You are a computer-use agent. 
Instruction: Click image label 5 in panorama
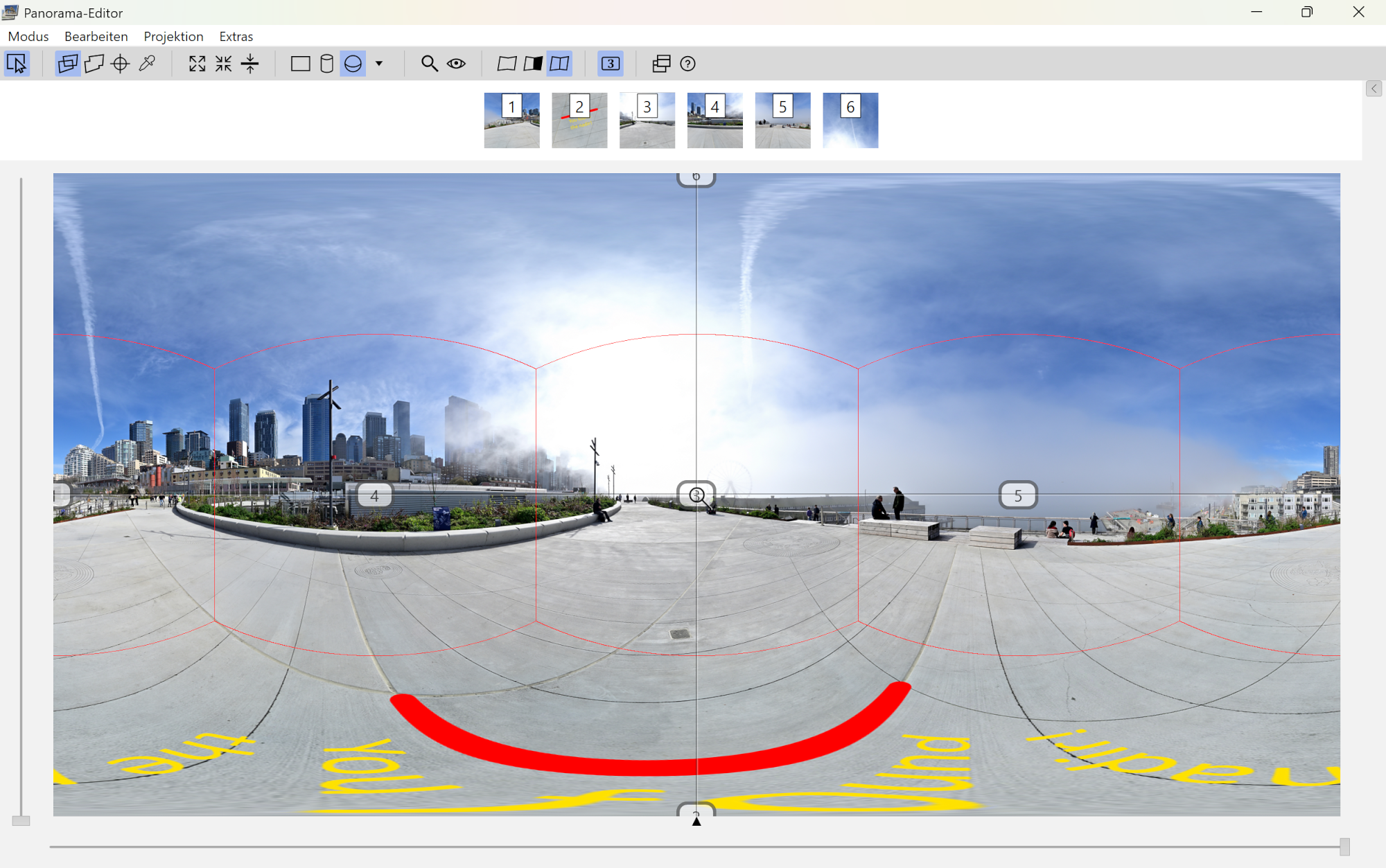click(x=1018, y=495)
